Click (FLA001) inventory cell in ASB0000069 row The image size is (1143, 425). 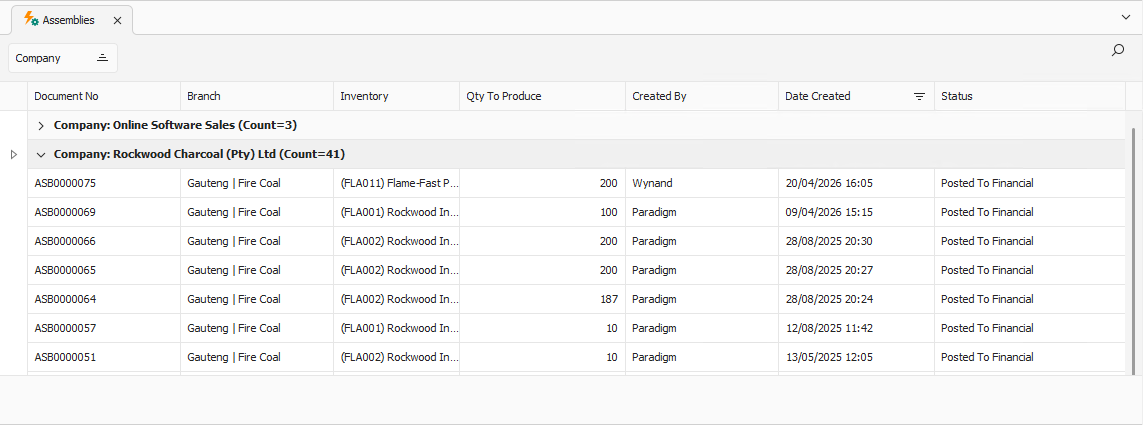[x=397, y=212]
